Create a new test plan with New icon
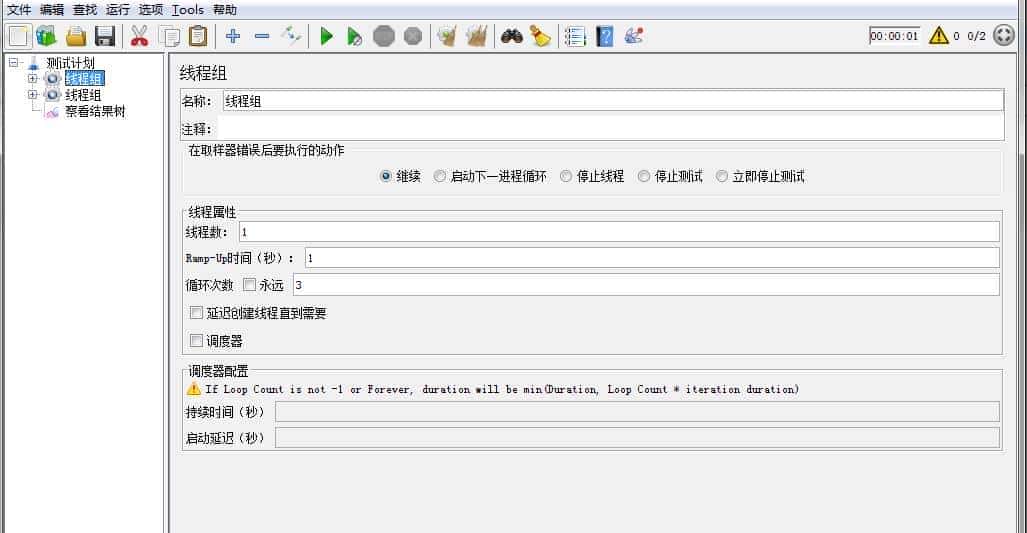The image size is (1027, 533). [18, 36]
